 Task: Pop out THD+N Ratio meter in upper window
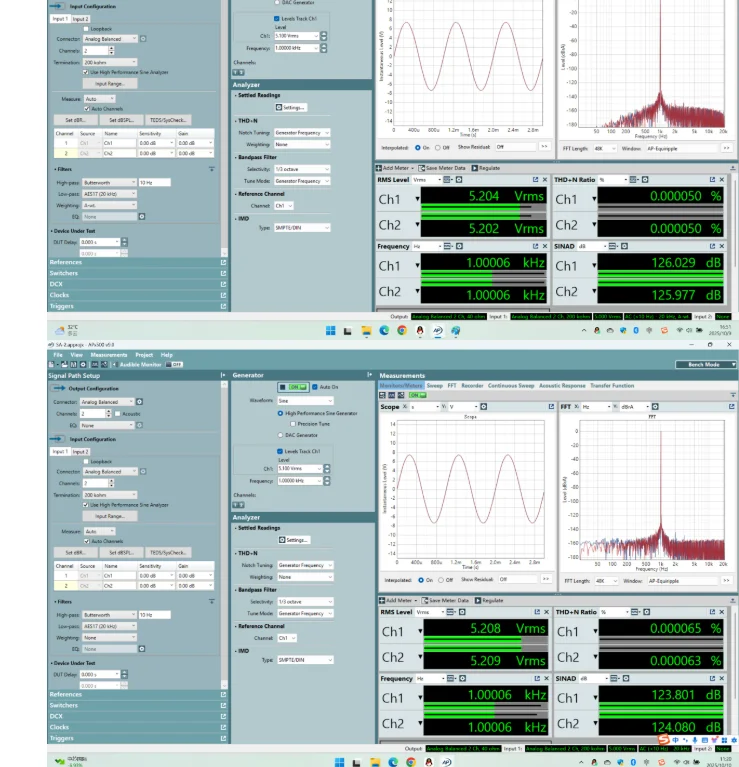click(712, 180)
